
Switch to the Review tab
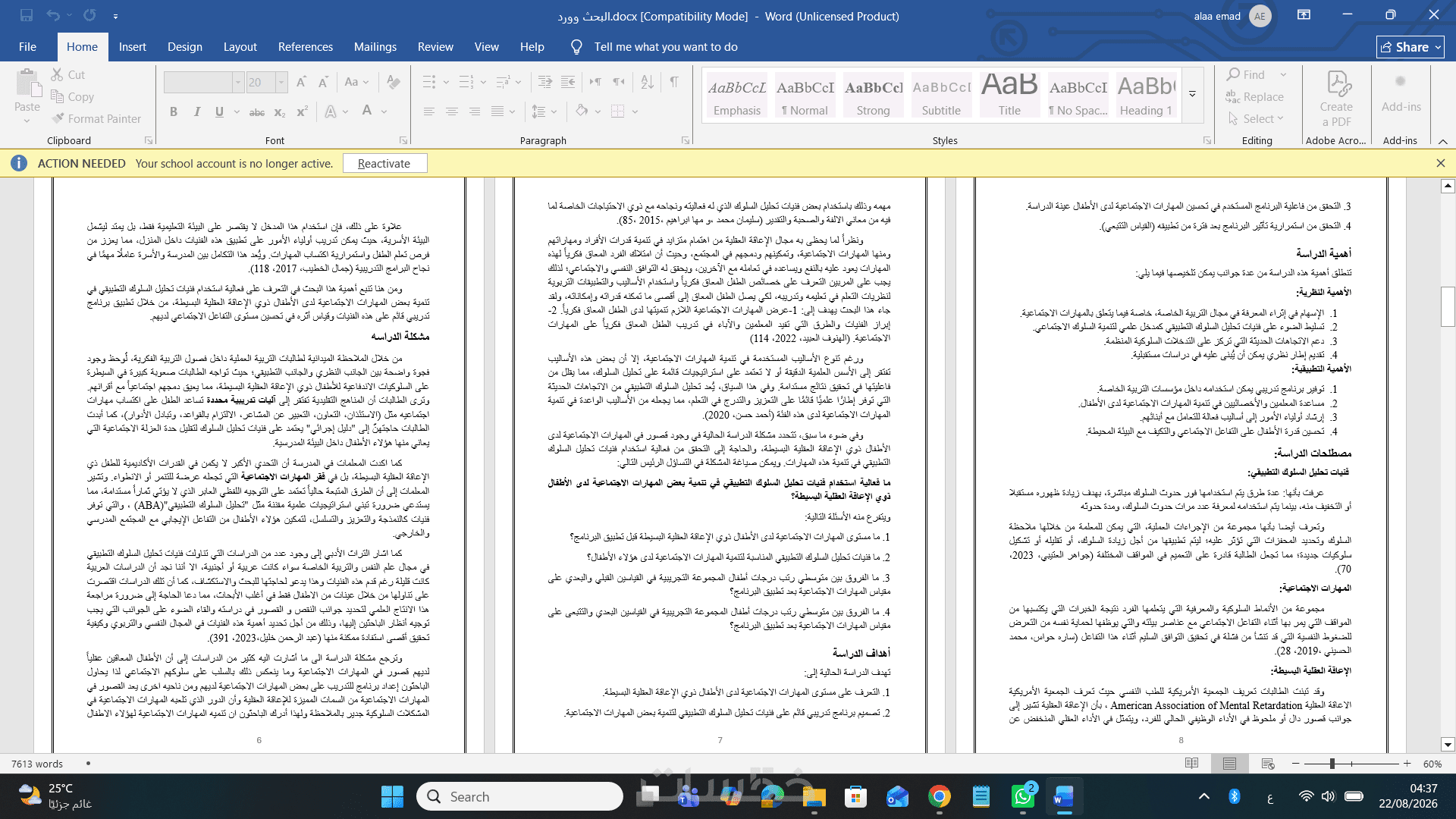pyautogui.click(x=435, y=46)
